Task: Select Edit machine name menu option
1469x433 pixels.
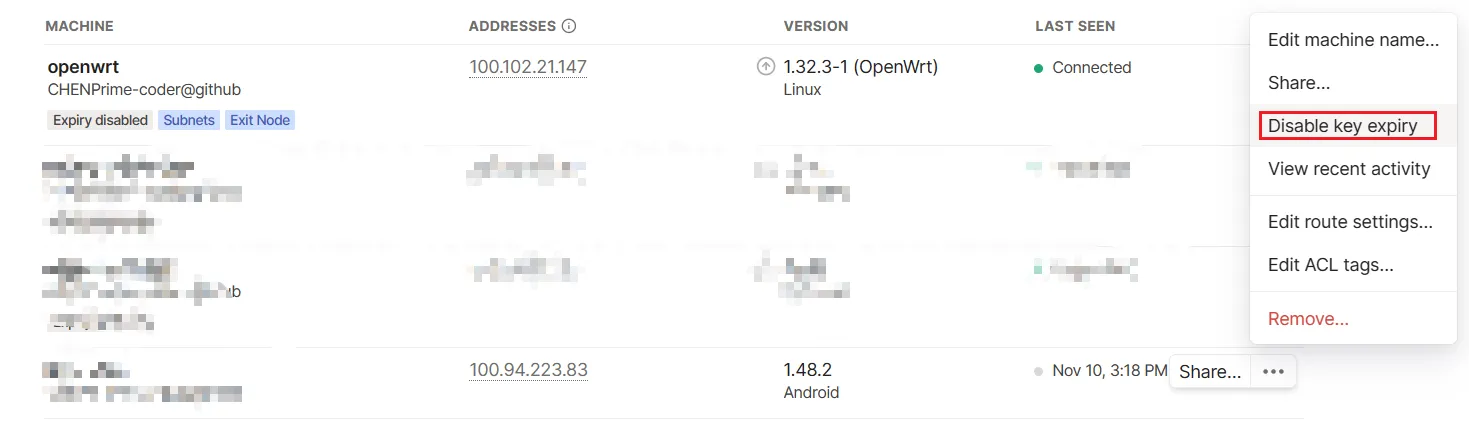Action: [1352, 40]
